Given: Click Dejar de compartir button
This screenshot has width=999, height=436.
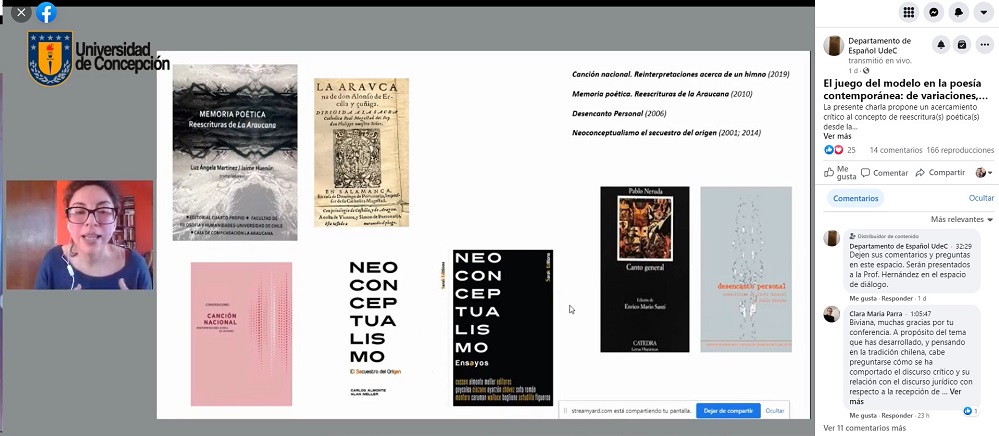Looking at the screenshot, I should coord(727,411).
